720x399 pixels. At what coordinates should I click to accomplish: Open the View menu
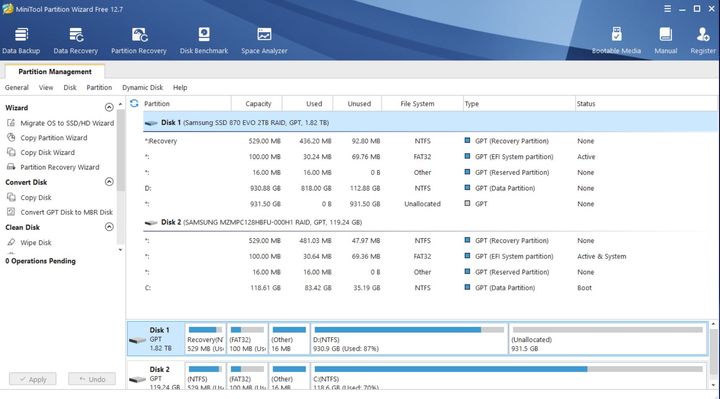coord(46,87)
